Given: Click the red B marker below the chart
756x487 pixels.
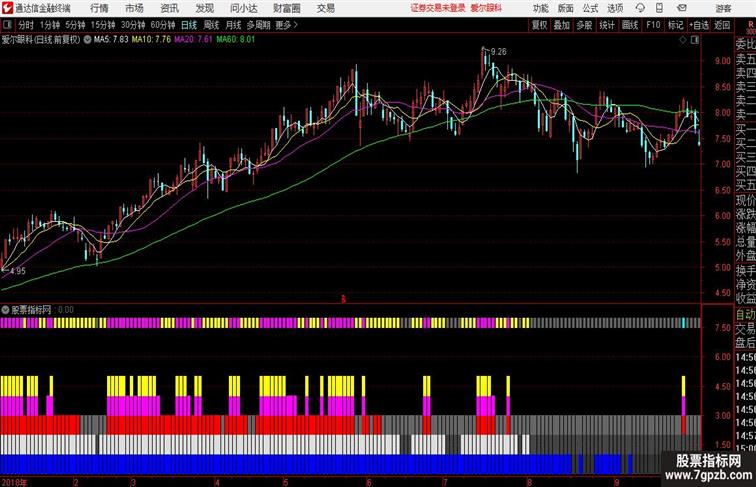Looking at the screenshot, I should (343, 299).
